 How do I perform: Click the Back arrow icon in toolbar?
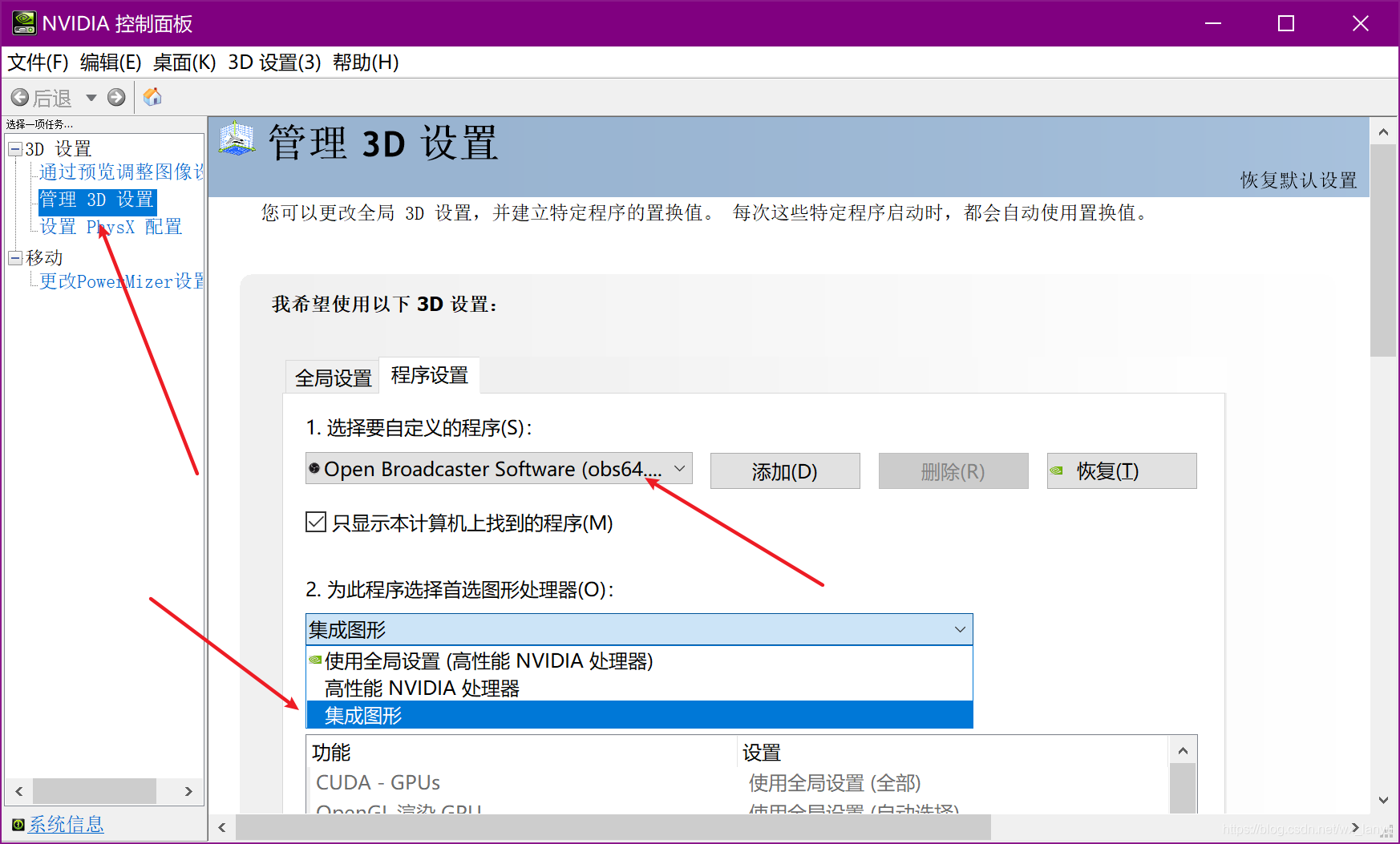tap(20, 98)
